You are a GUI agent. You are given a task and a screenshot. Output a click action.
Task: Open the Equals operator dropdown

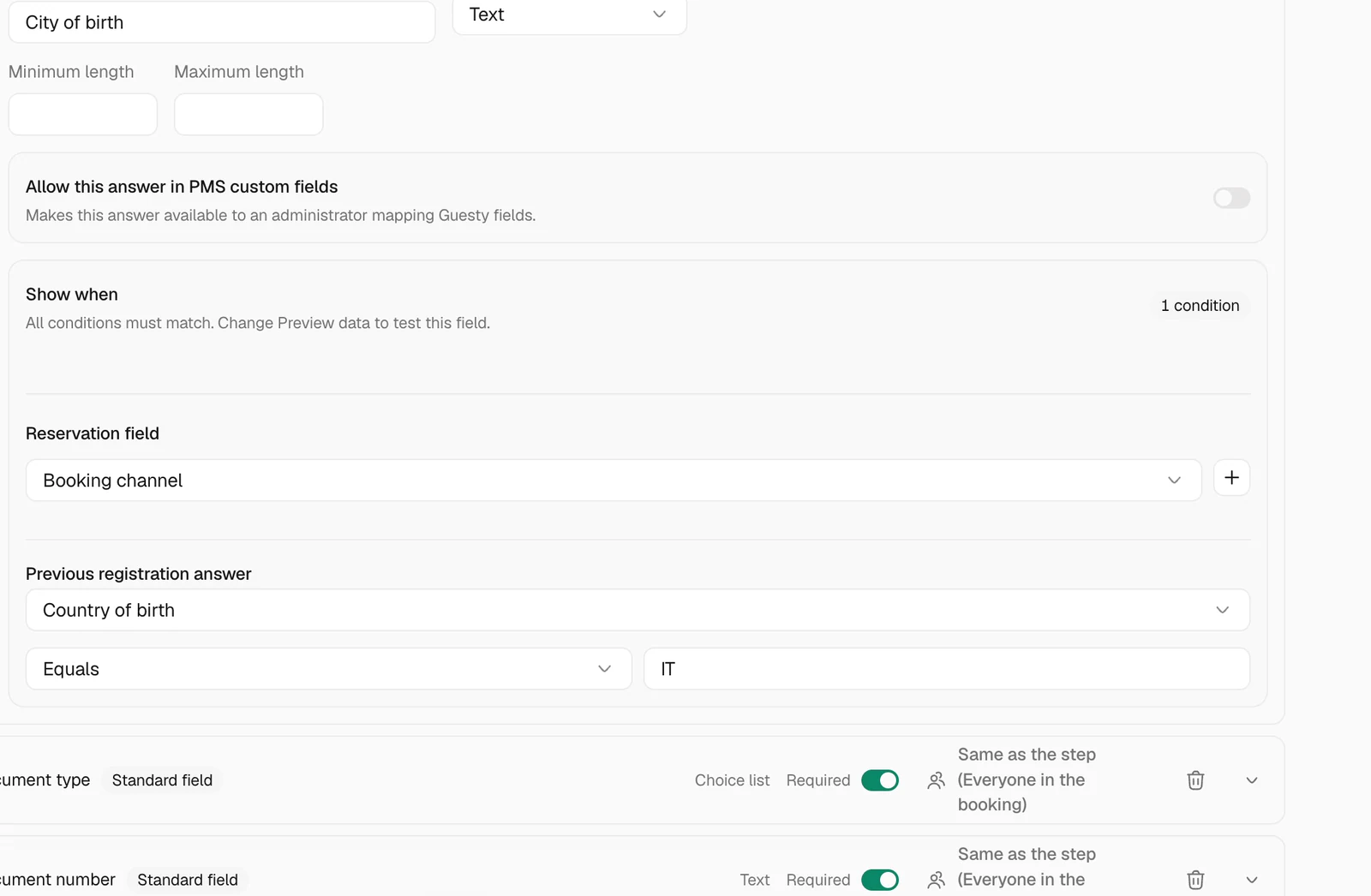[329, 669]
